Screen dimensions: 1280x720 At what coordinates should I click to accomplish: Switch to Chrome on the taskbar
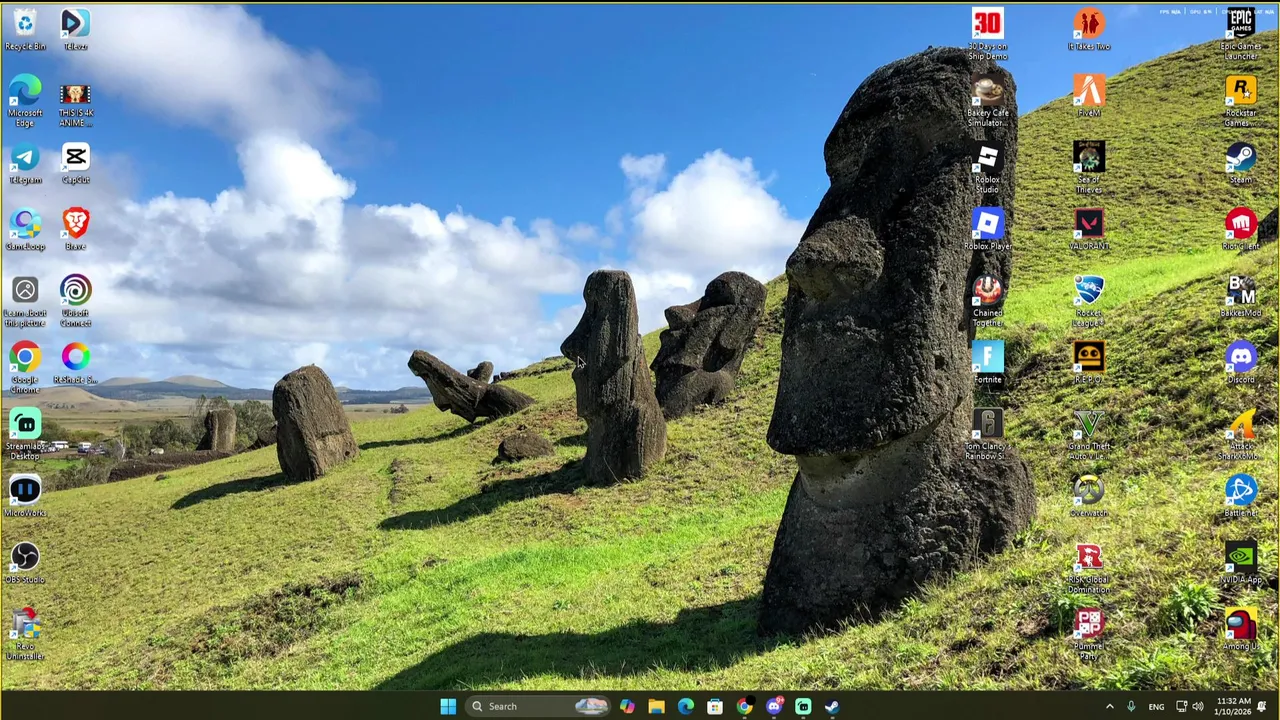pos(744,706)
